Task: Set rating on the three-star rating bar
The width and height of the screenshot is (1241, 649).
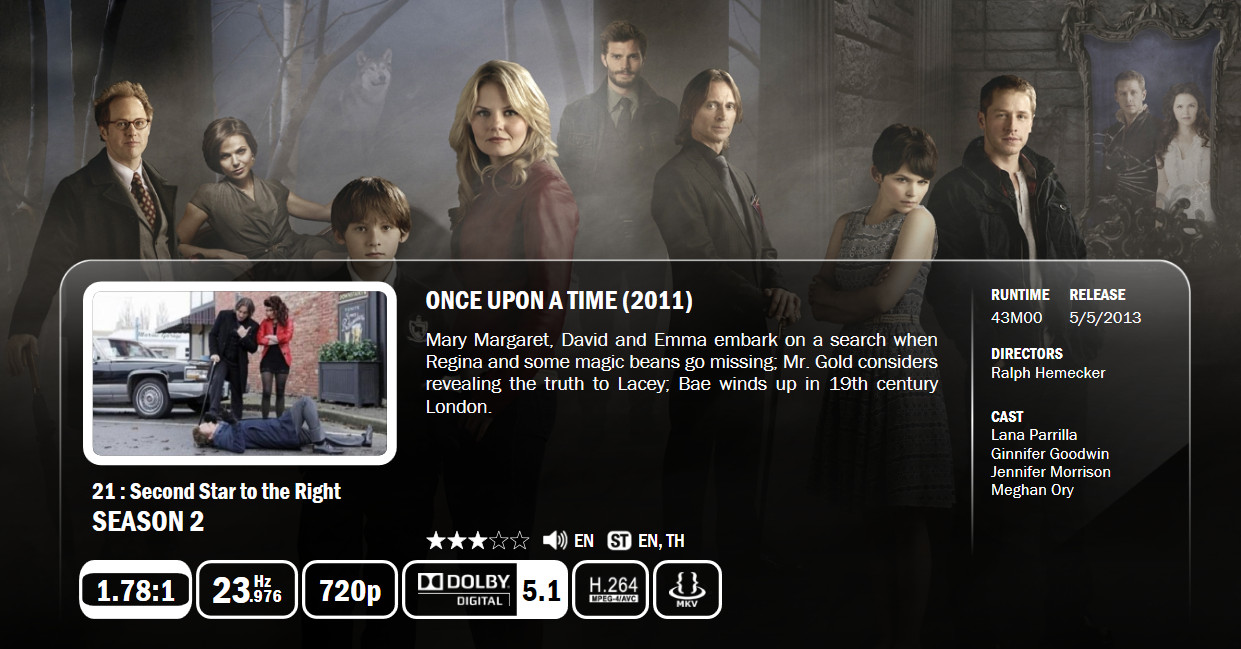Action: 477,541
